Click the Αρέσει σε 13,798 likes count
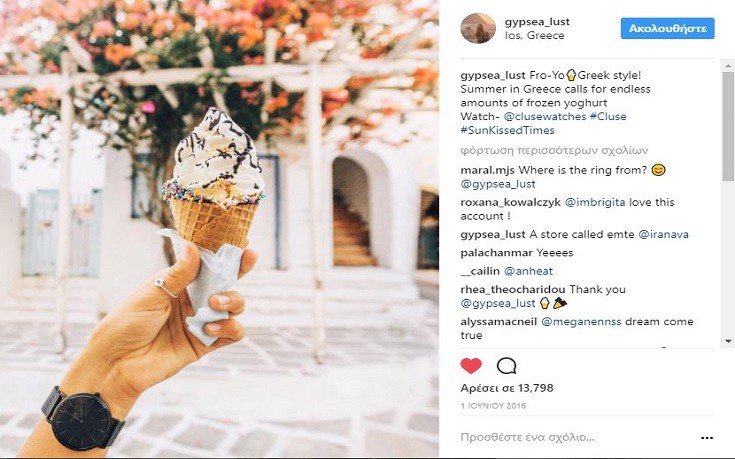Screen dimensions: 735x459 [x=507, y=388]
